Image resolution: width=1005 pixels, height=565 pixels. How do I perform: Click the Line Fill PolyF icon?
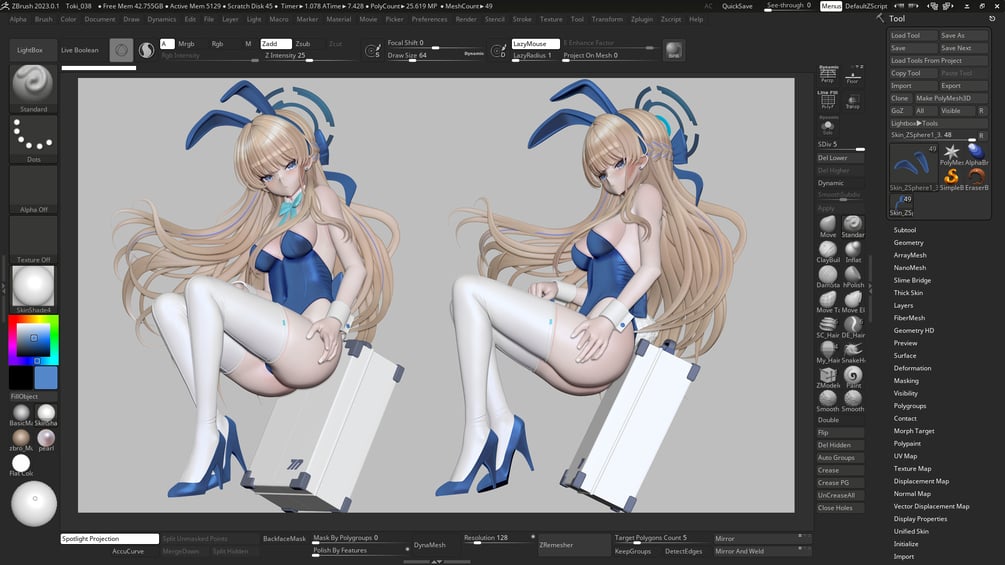tap(827, 100)
